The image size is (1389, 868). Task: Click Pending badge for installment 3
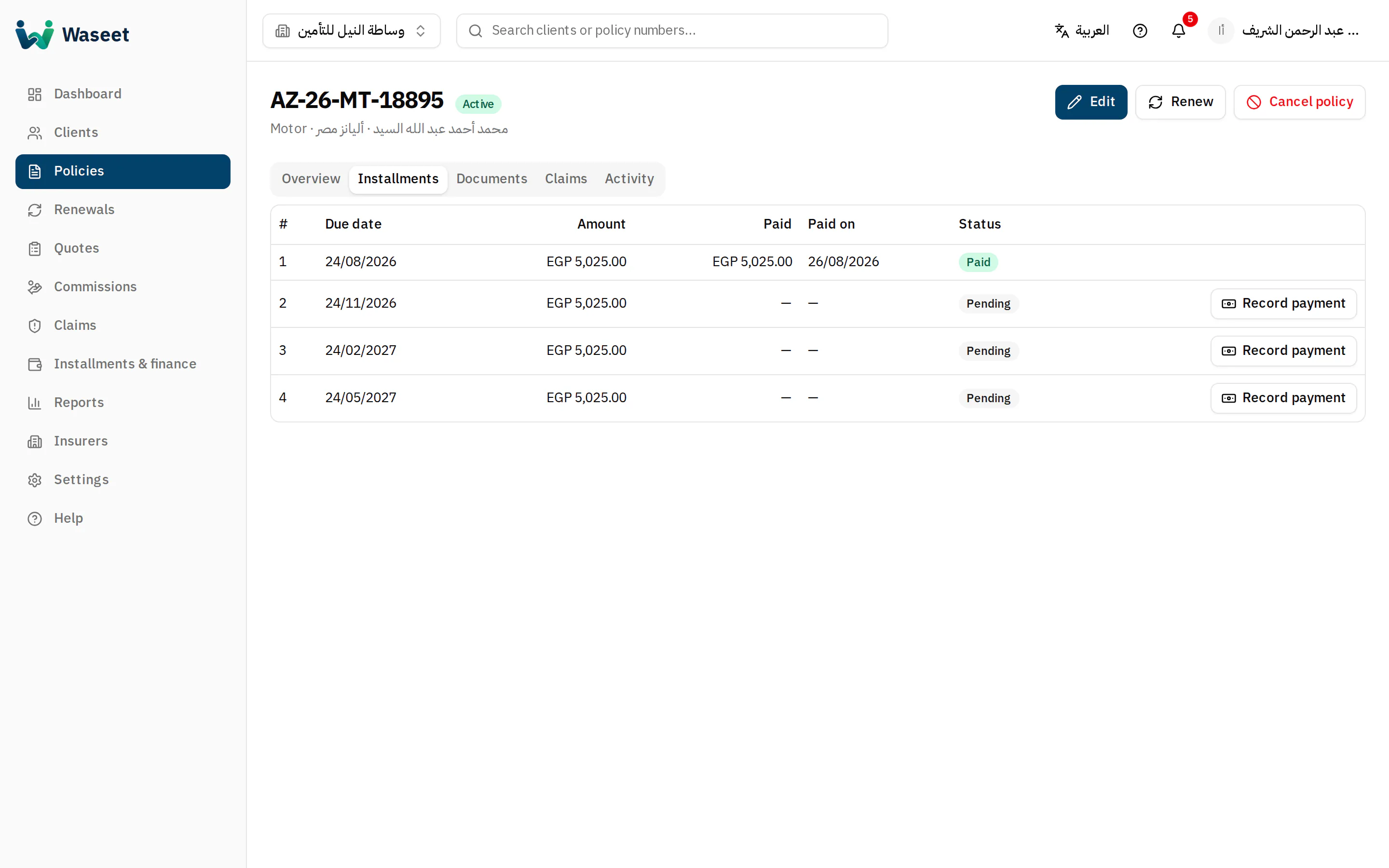[x=988, y=351]
